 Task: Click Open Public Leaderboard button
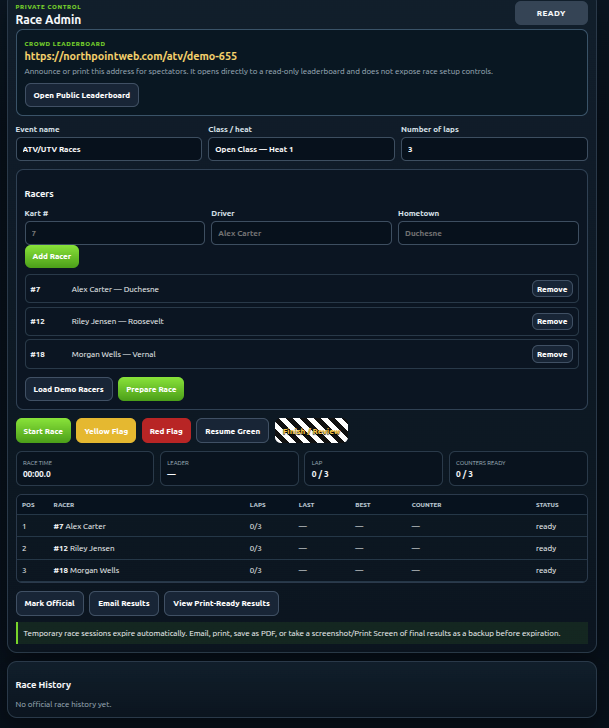point(82,95)
